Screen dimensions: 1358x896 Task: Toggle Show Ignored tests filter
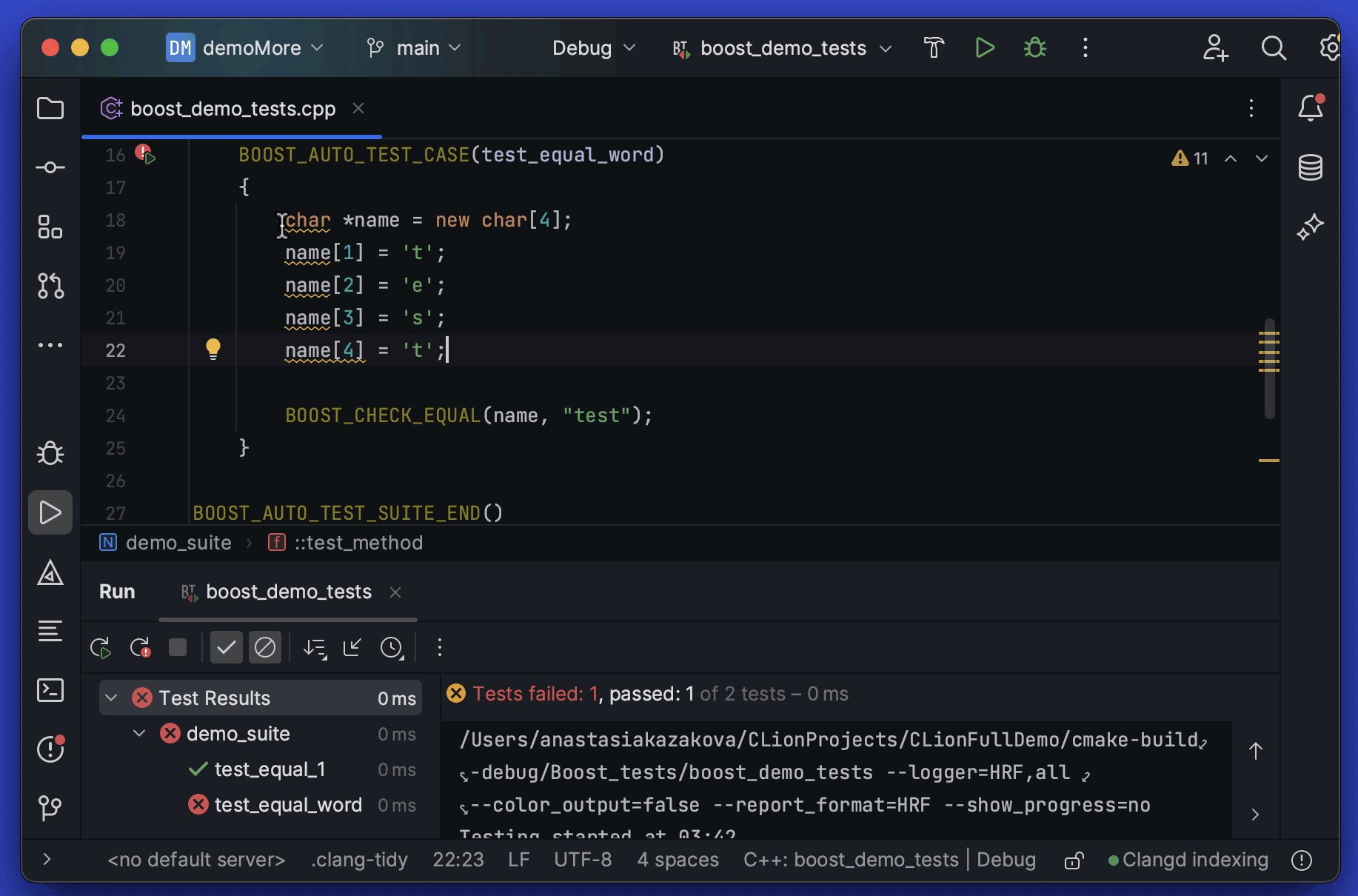265,648
